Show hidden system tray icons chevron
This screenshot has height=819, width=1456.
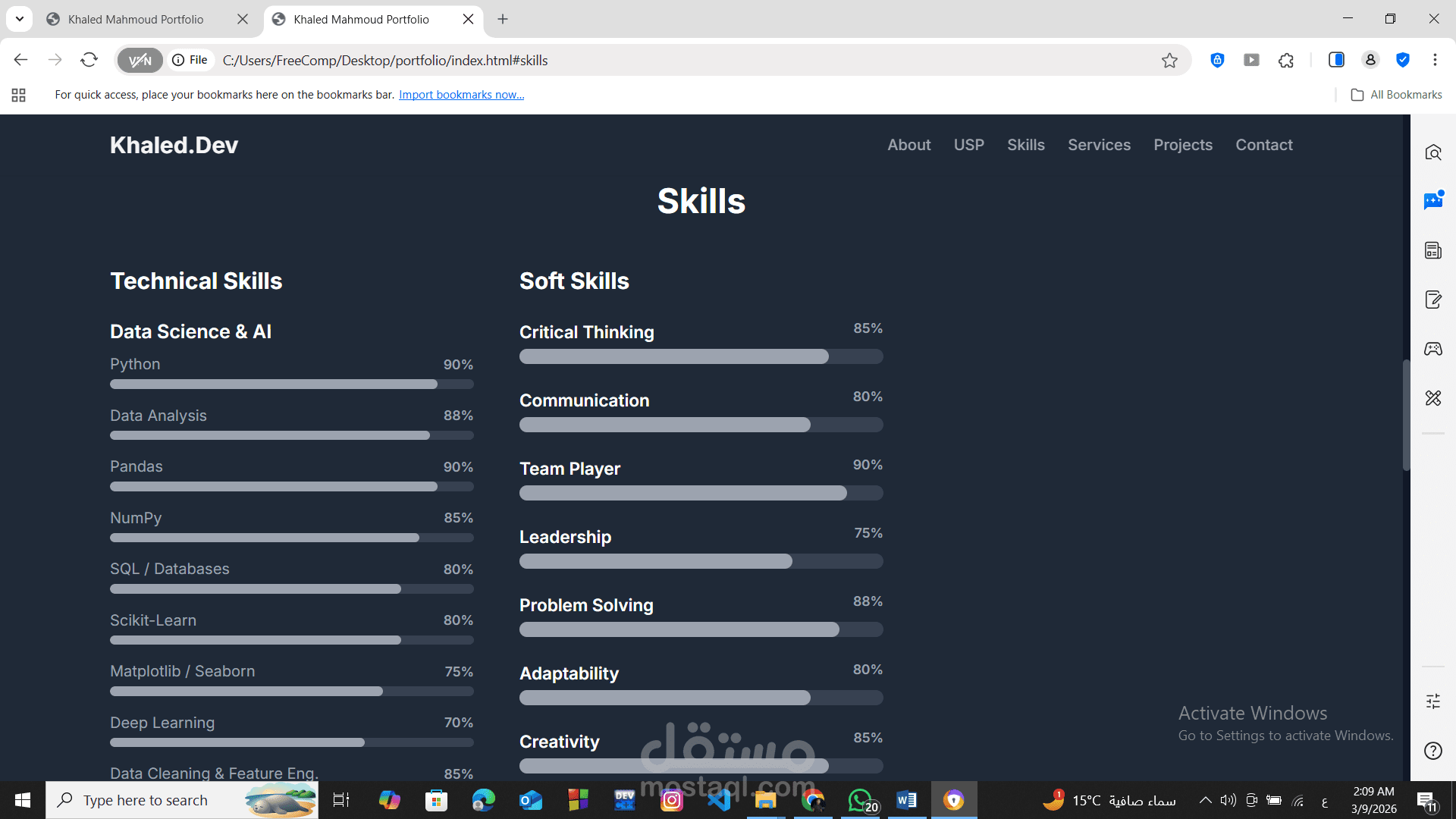click(1205, 800)
